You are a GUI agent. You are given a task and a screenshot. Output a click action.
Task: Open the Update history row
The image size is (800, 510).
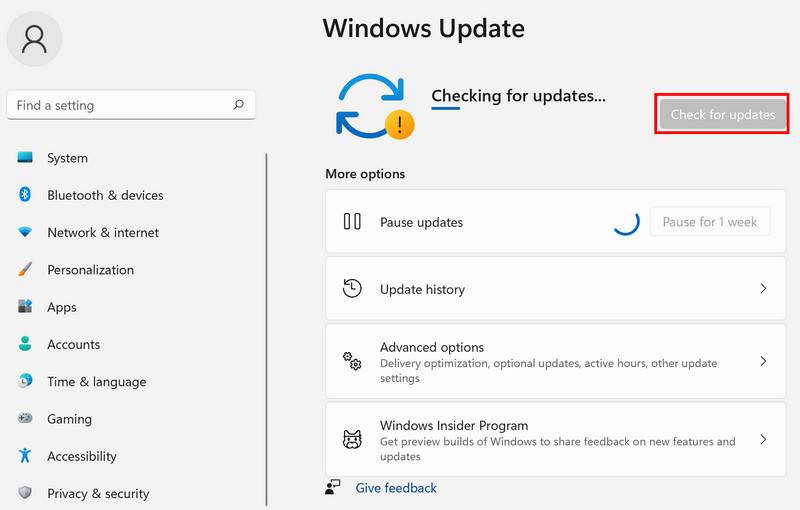pyautogui.click(x=556, y=289)
